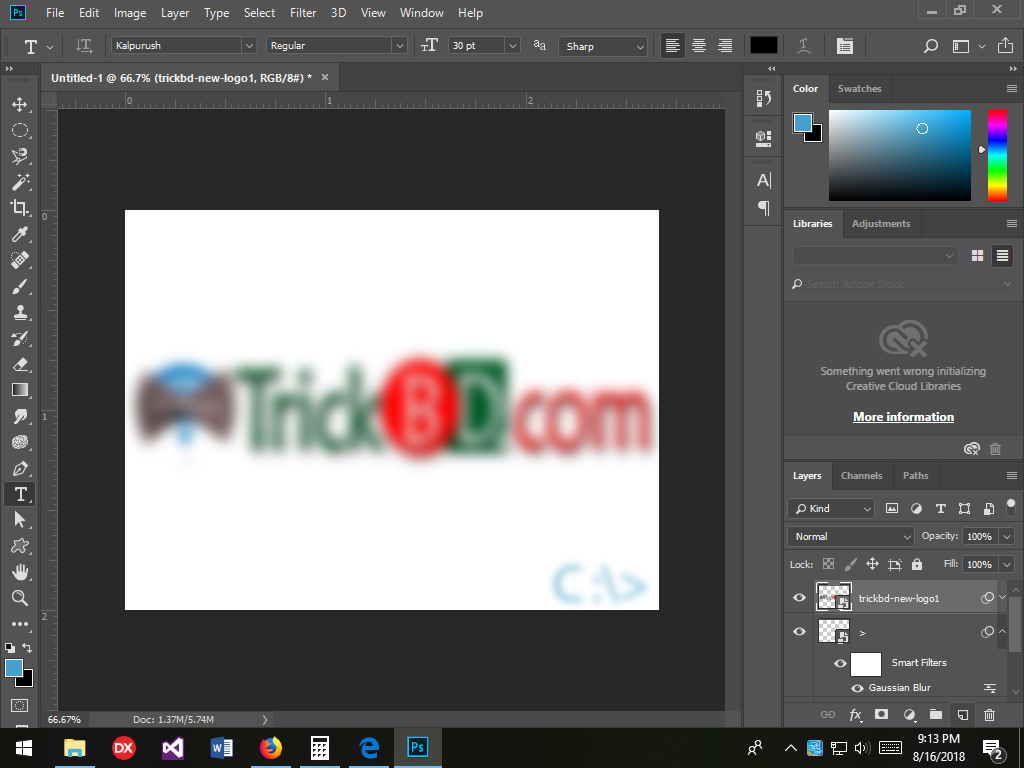
Task: Open the blend mode dropdown Normal
Action: 851,536
